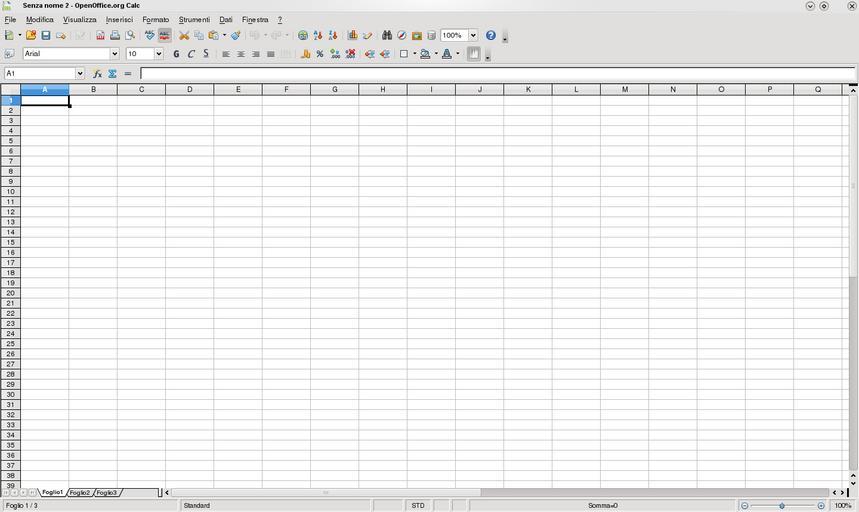Switch to the Foglio2 sheet tab
This screenshot has width=859, height=512.
pos(80,493)
